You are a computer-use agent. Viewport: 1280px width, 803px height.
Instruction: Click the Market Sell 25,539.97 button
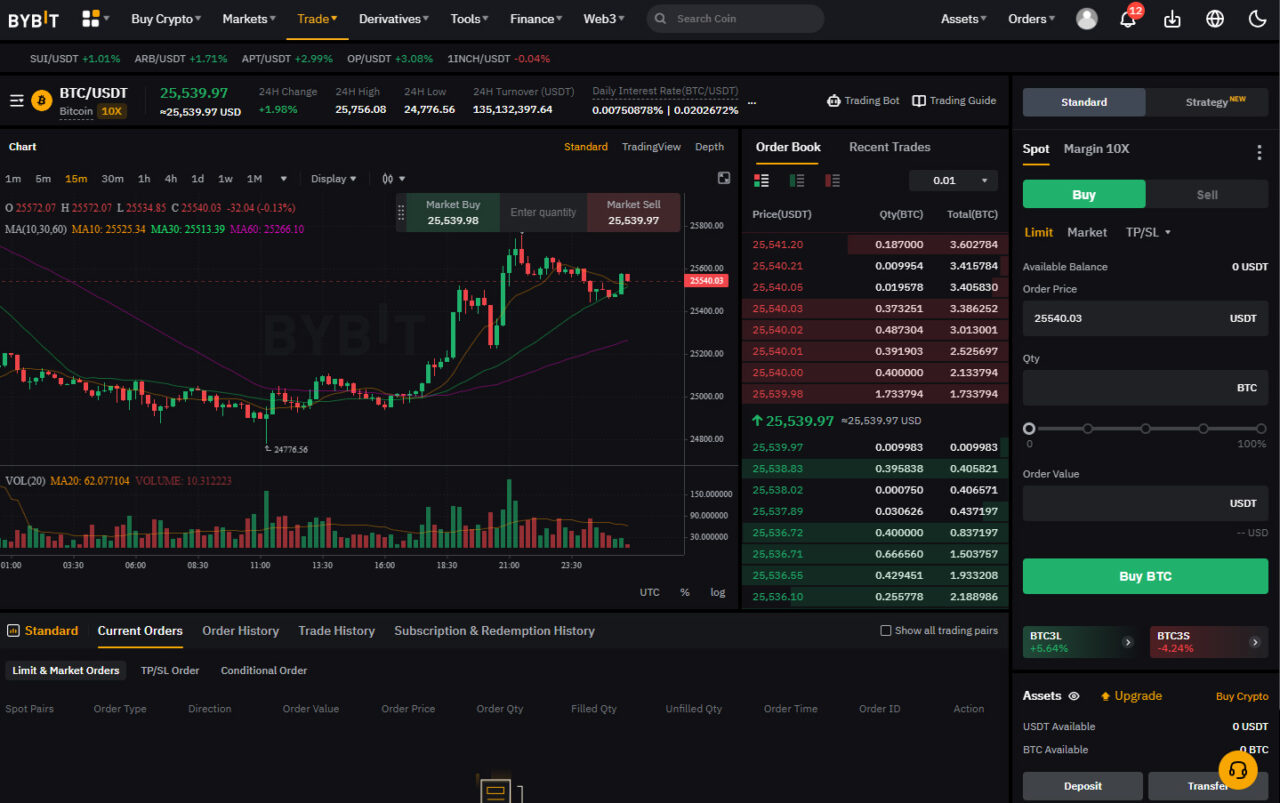point(633,212)
